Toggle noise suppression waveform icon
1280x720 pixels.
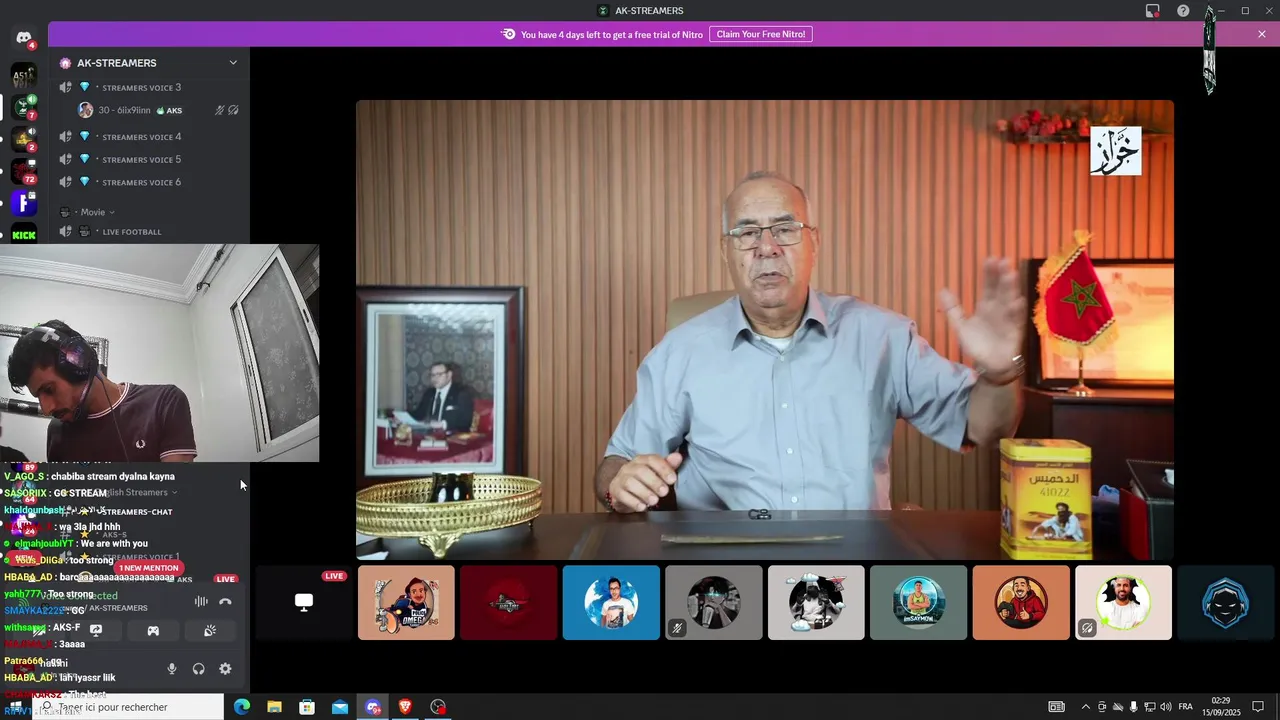click(201, 601)
